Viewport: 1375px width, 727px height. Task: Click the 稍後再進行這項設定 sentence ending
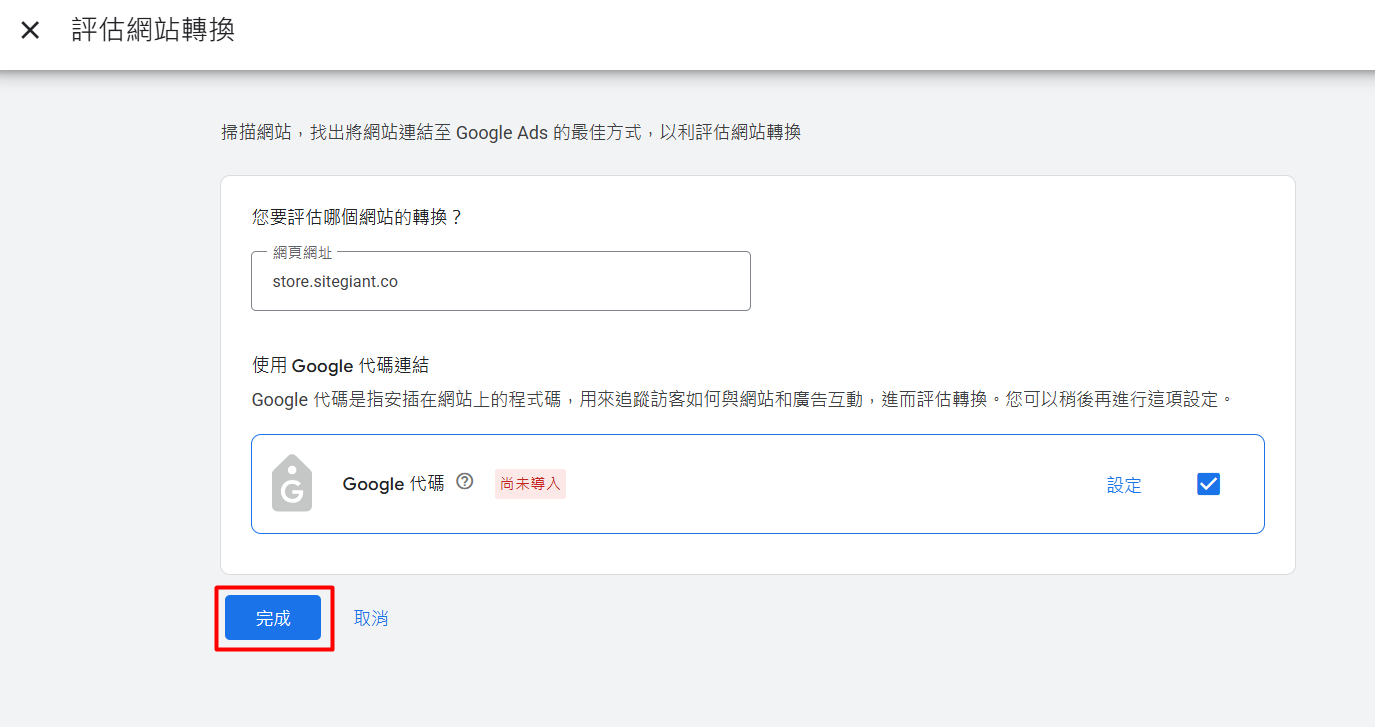pos(1130,400)
